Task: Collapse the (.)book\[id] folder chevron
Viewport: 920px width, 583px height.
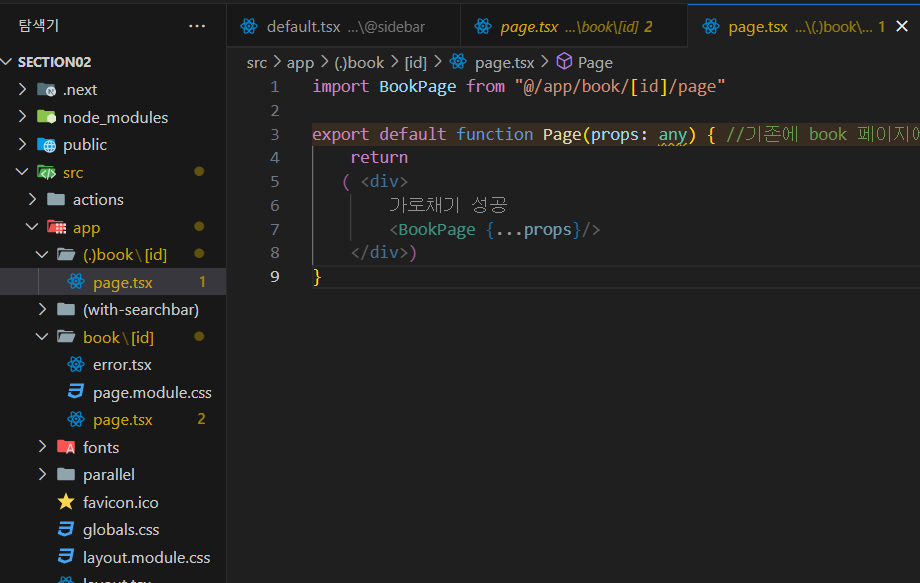Action: pos(42,255)
